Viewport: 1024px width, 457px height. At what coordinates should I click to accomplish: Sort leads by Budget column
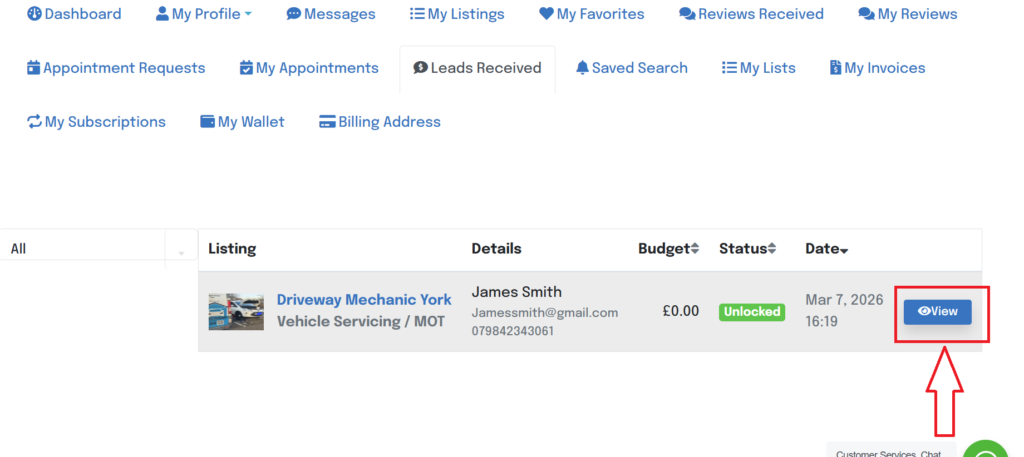(x=668, y=249)
